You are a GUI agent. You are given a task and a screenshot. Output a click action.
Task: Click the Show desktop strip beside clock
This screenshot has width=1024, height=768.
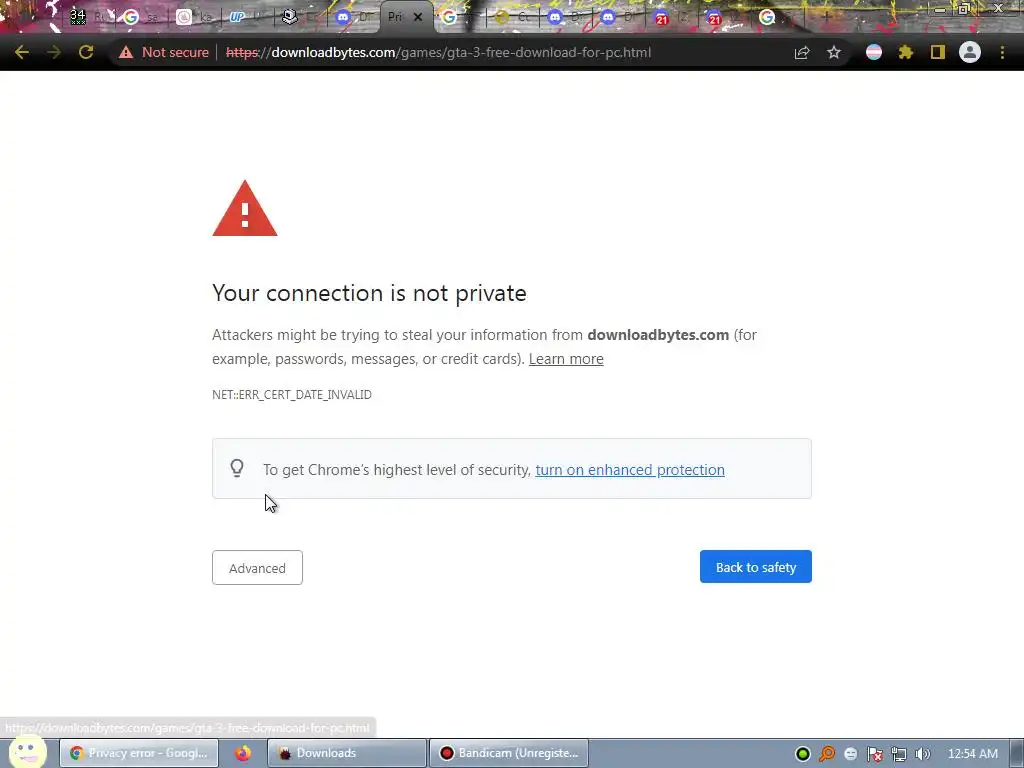(1017, 754)
